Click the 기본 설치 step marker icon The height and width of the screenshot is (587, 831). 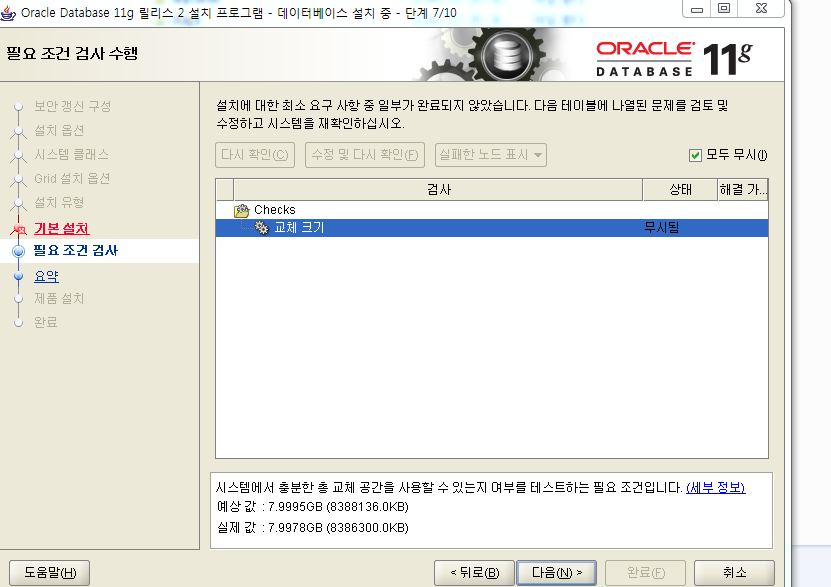(17, 228)
